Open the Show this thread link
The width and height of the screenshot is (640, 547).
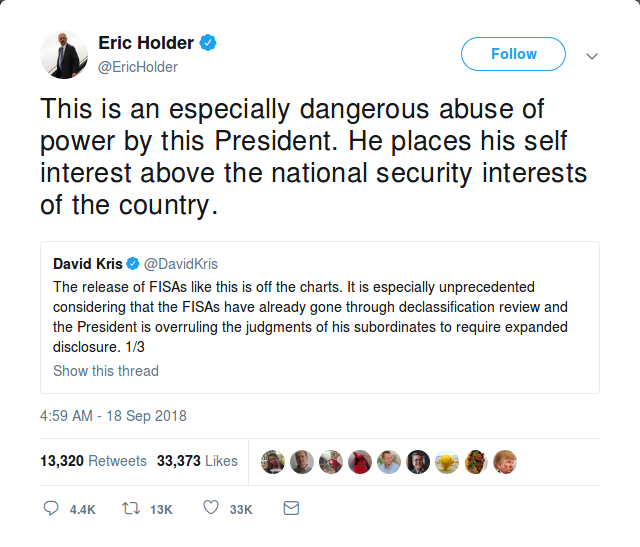click(x=106, y=371)
